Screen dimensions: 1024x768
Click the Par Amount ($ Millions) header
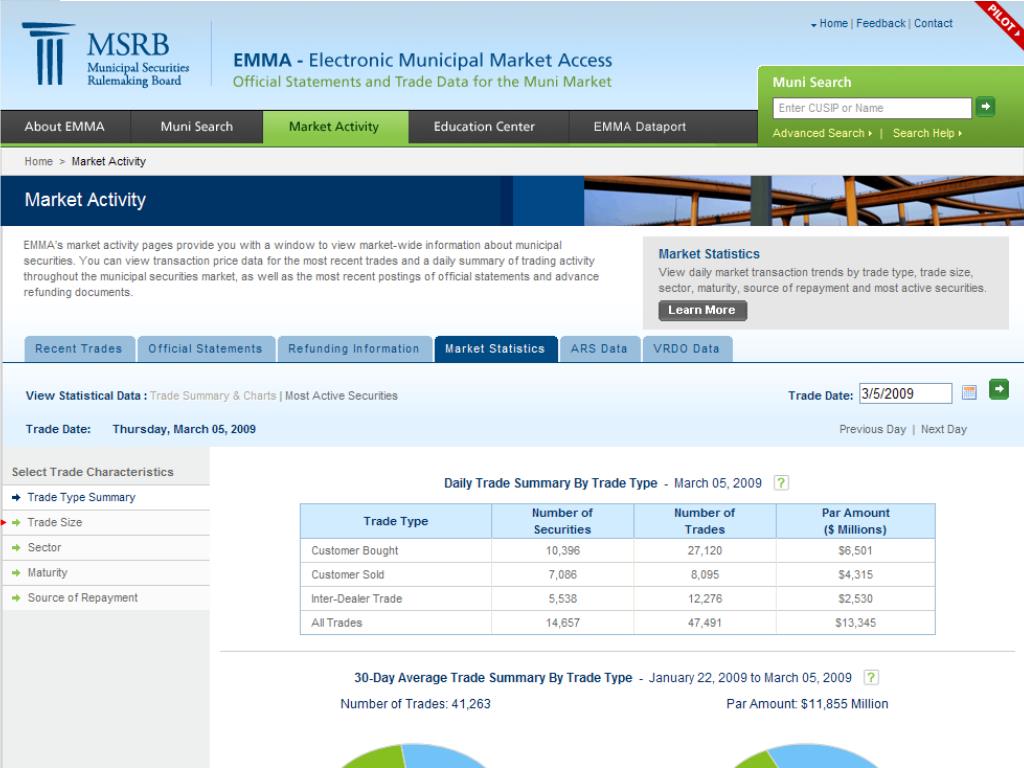[x=856, y=521]
